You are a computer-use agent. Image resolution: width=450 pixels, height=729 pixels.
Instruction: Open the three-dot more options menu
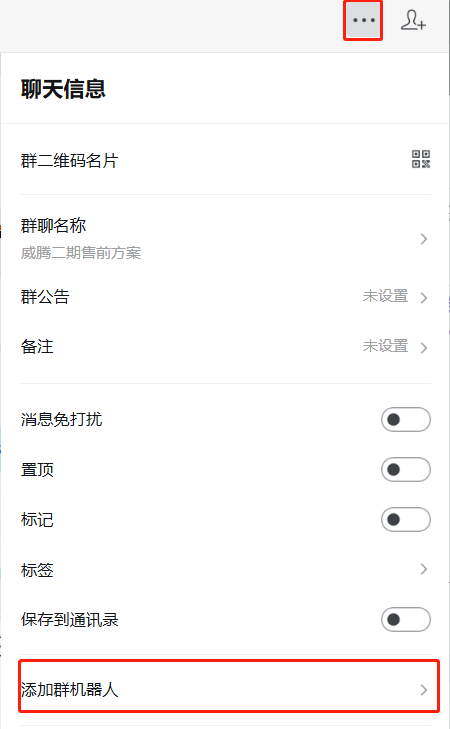coord(363,20)
